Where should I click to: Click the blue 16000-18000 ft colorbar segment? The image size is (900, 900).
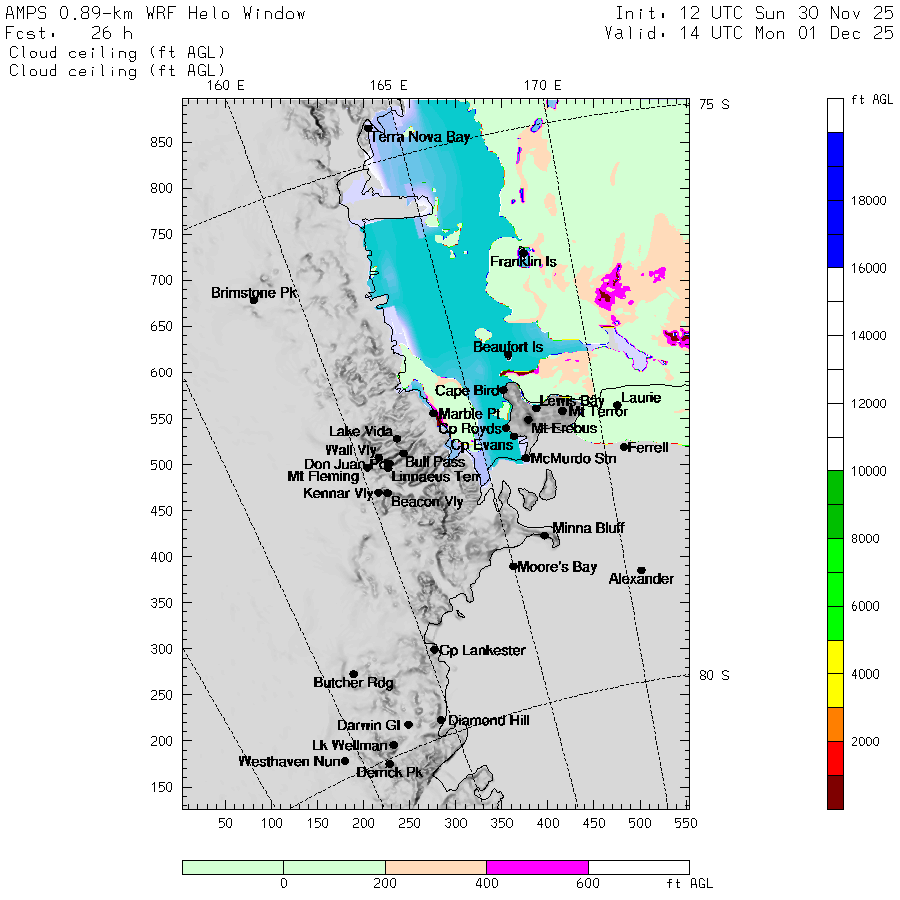pos(835,234)
